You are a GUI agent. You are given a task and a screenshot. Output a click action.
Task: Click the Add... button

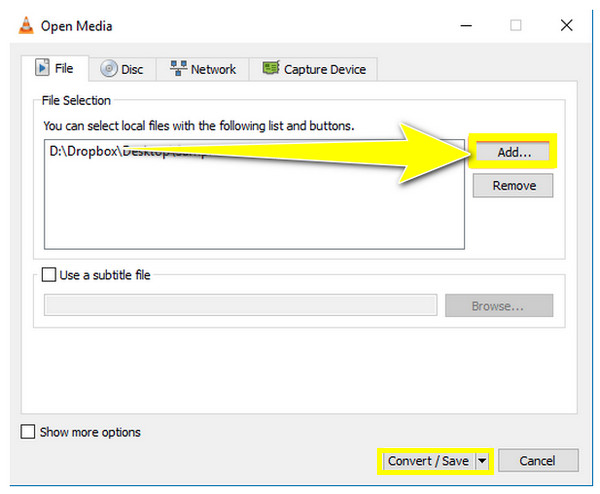[x=513, y=152]
